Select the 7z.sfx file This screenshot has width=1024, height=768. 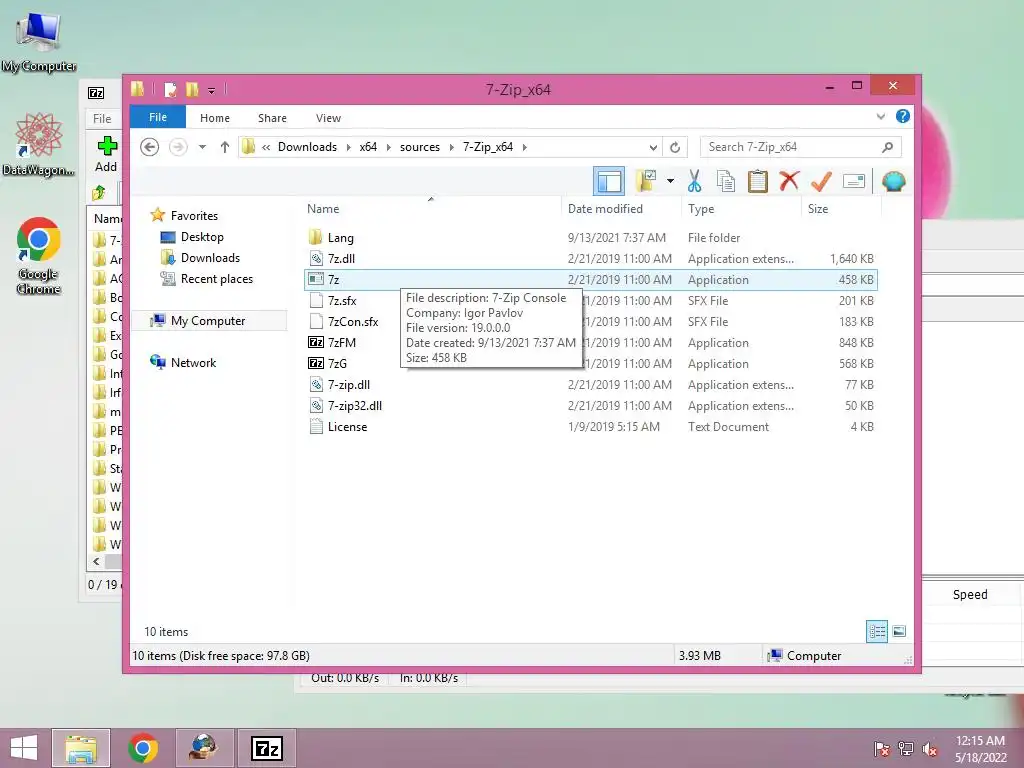pyautogui.click(x=342, y=300)
